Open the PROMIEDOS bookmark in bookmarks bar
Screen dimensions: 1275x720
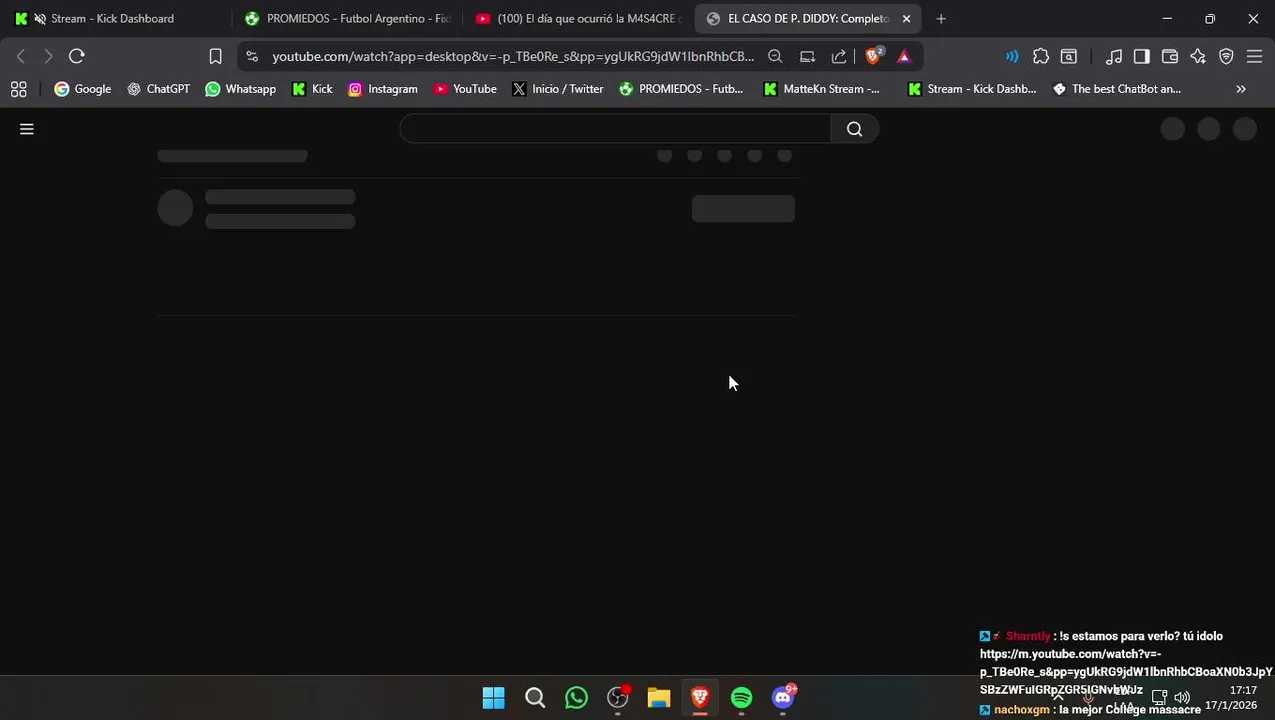[681, 89]
